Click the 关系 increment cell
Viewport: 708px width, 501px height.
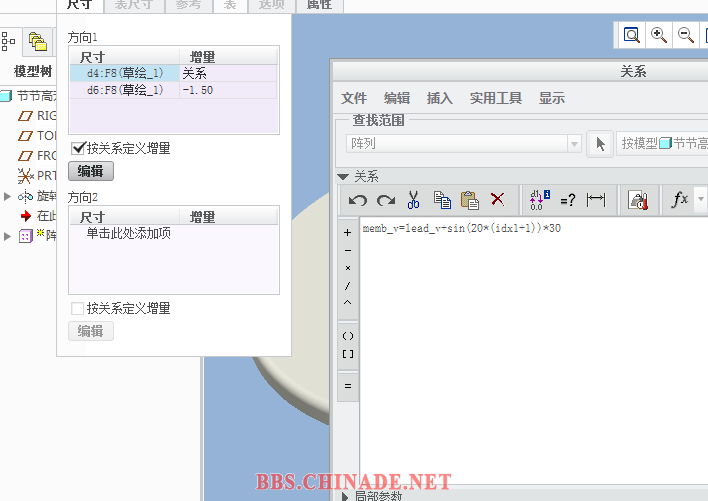pos(228,73)
